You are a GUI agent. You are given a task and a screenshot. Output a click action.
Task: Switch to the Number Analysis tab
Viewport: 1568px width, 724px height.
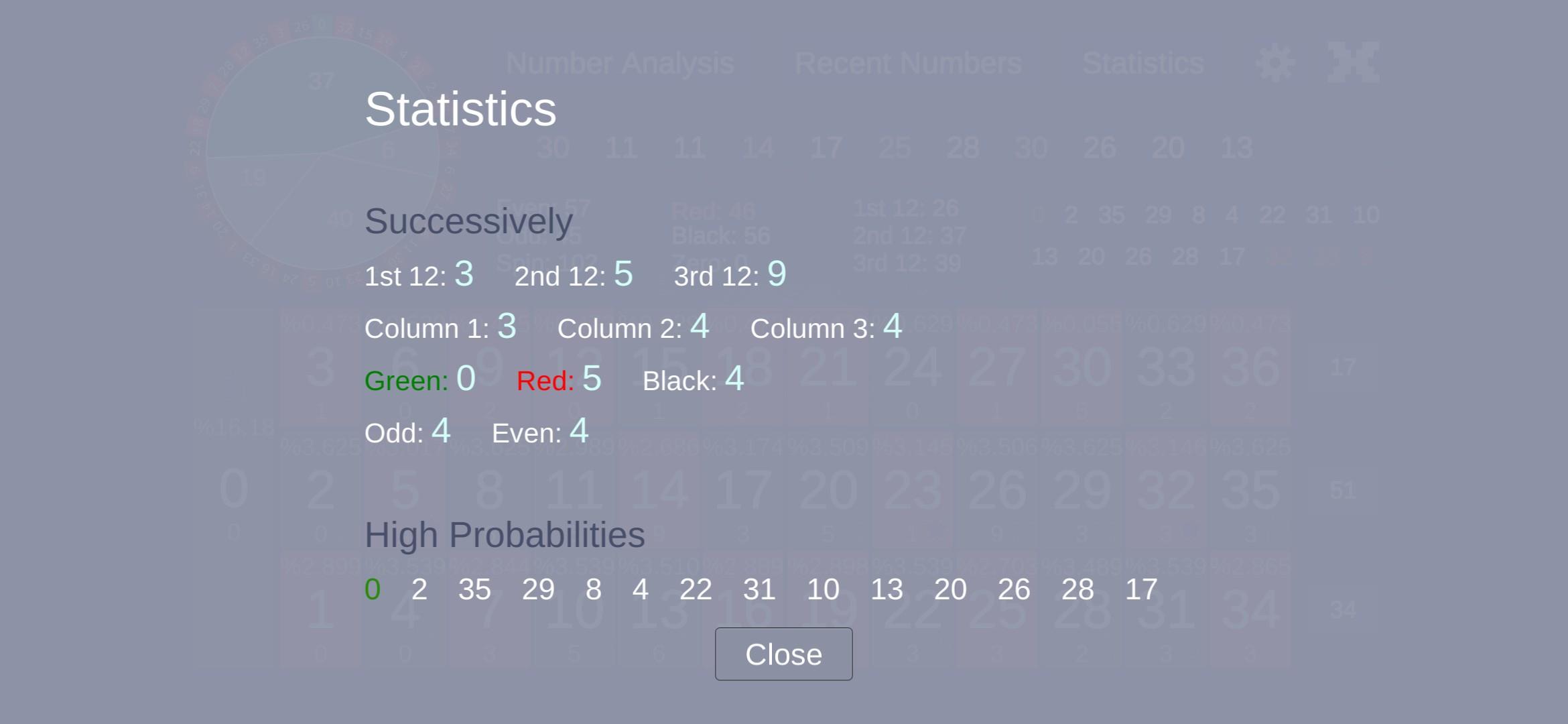[x=620, y=64]
